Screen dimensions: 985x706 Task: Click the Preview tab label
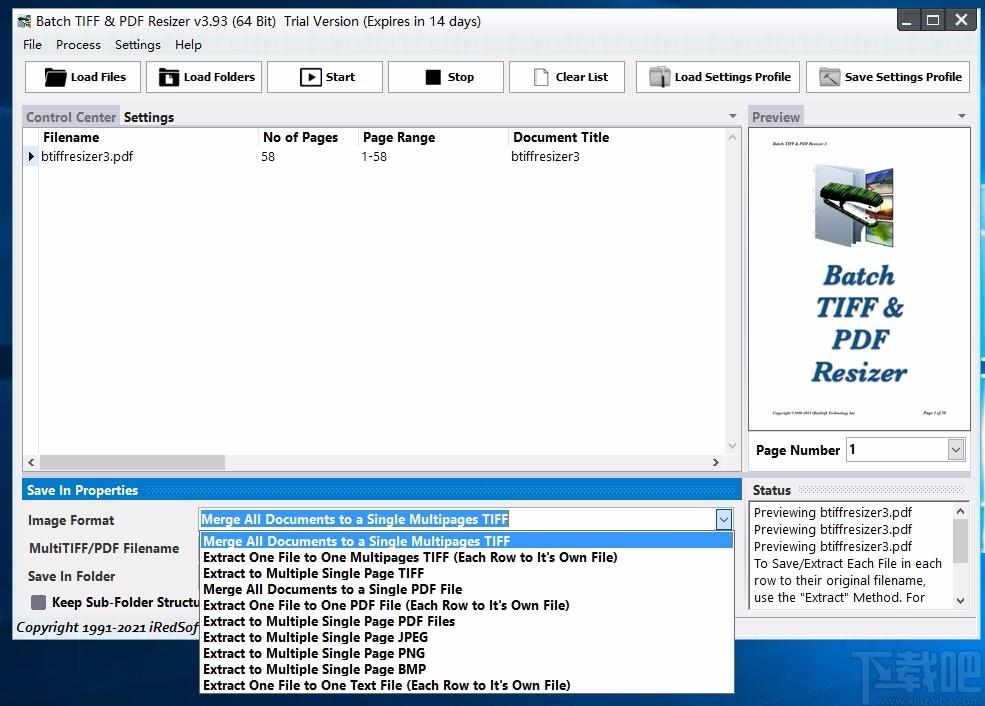(776, 117)
